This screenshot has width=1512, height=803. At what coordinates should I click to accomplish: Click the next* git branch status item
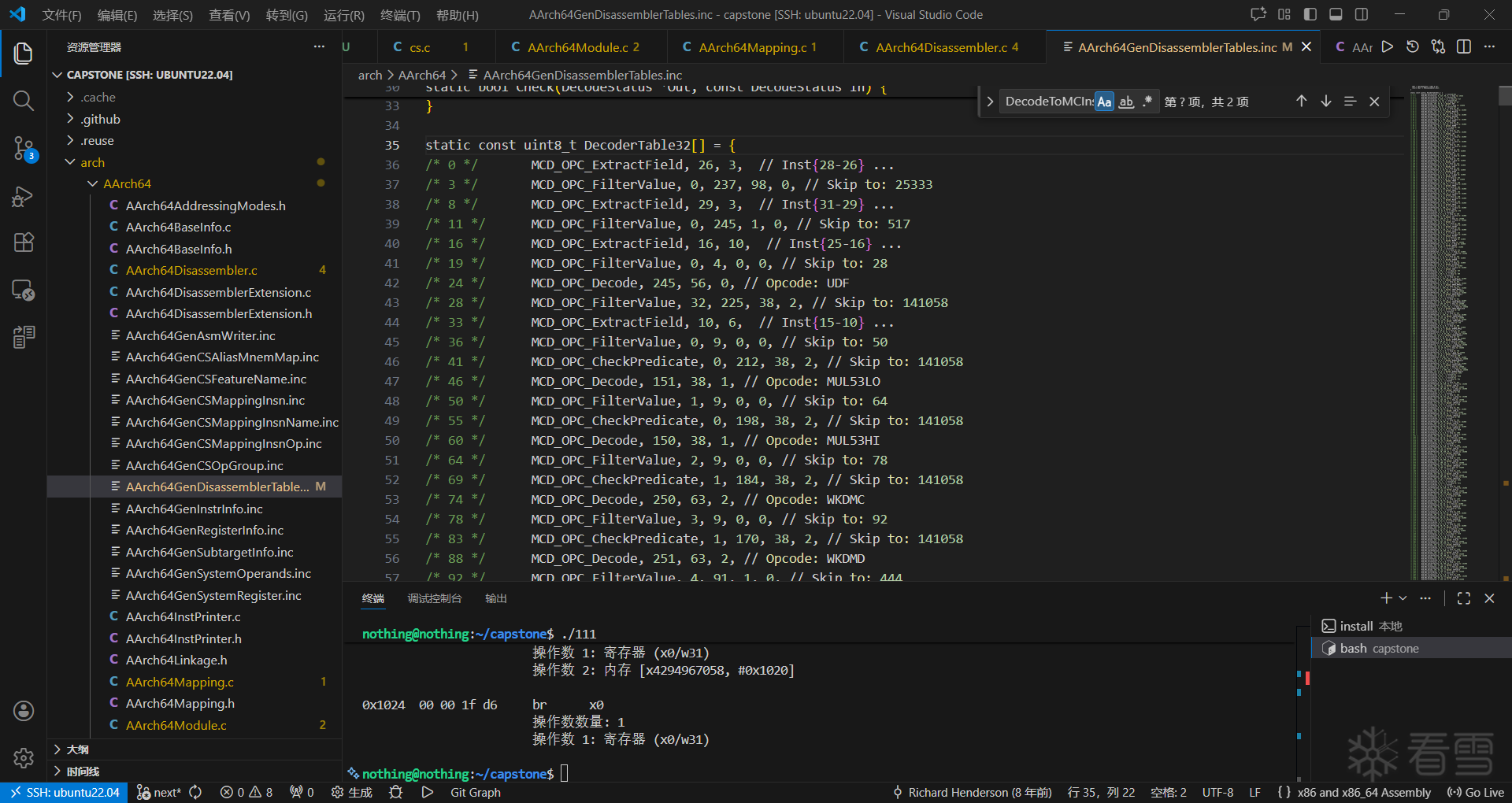158,792
